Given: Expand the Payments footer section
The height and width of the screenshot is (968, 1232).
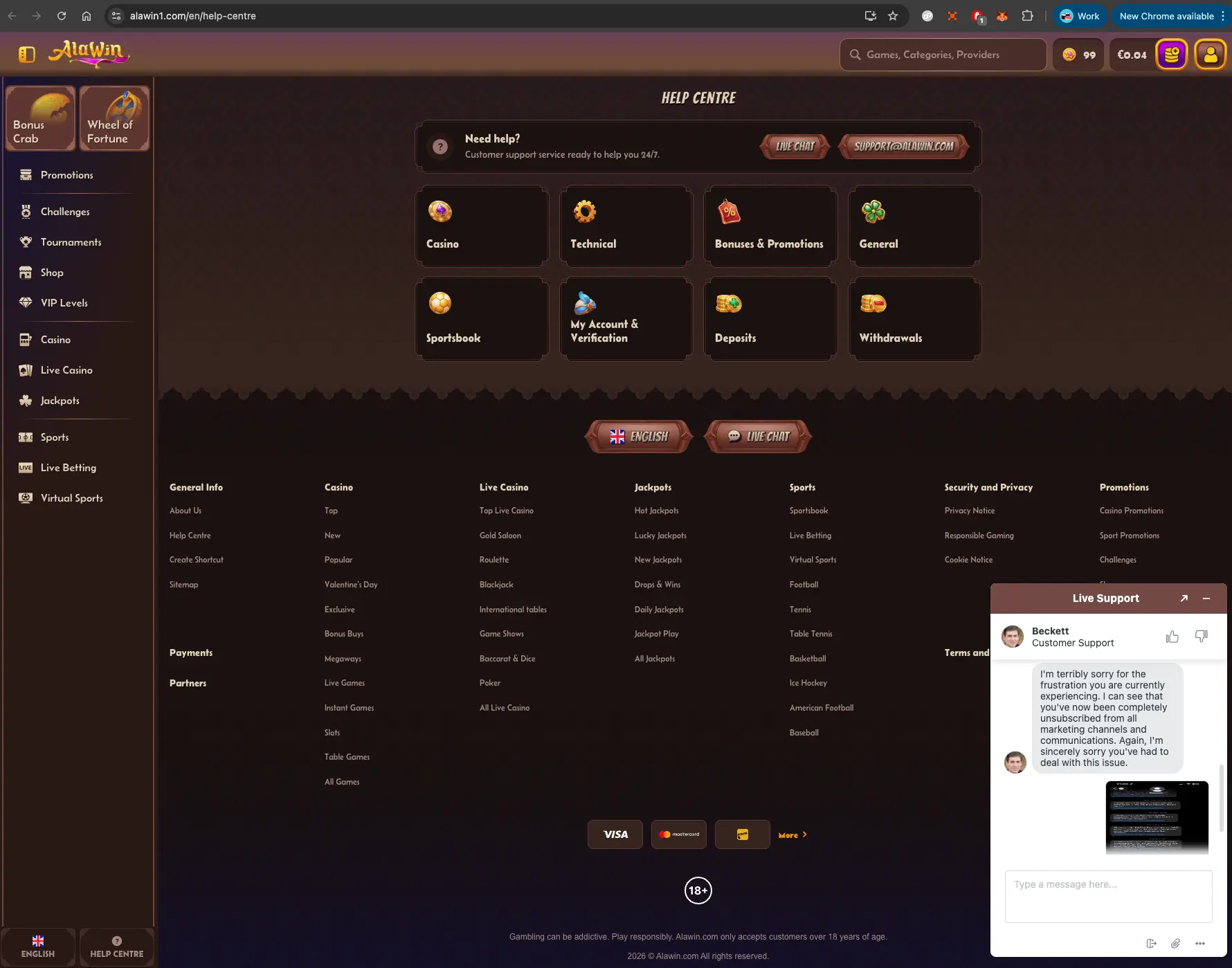Looking at the screenshot, I should (x=191, y=653).
